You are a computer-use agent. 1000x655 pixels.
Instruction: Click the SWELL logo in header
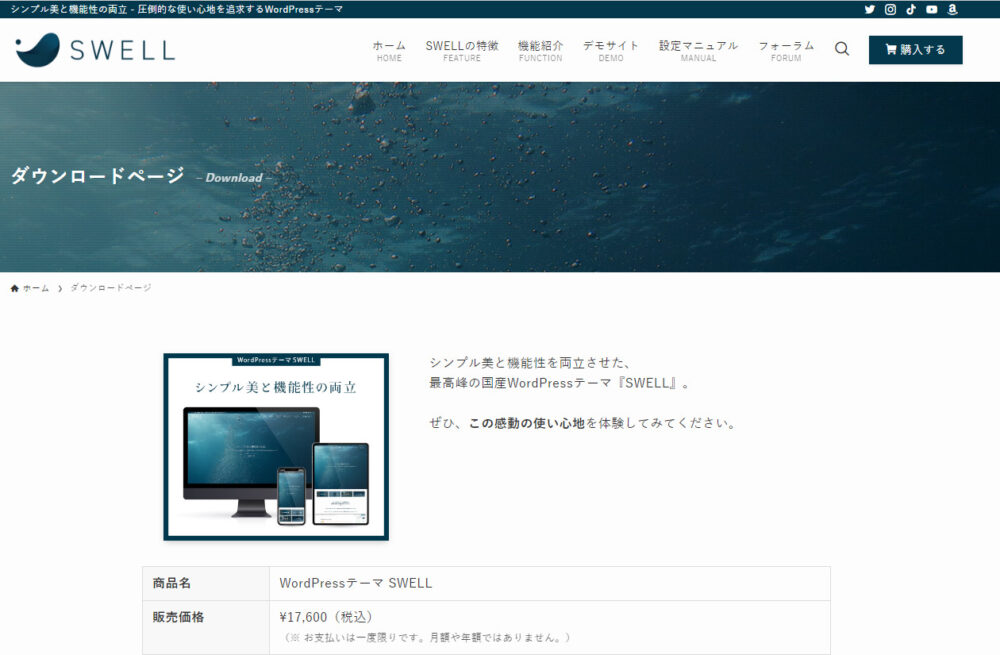pos(95,49)
